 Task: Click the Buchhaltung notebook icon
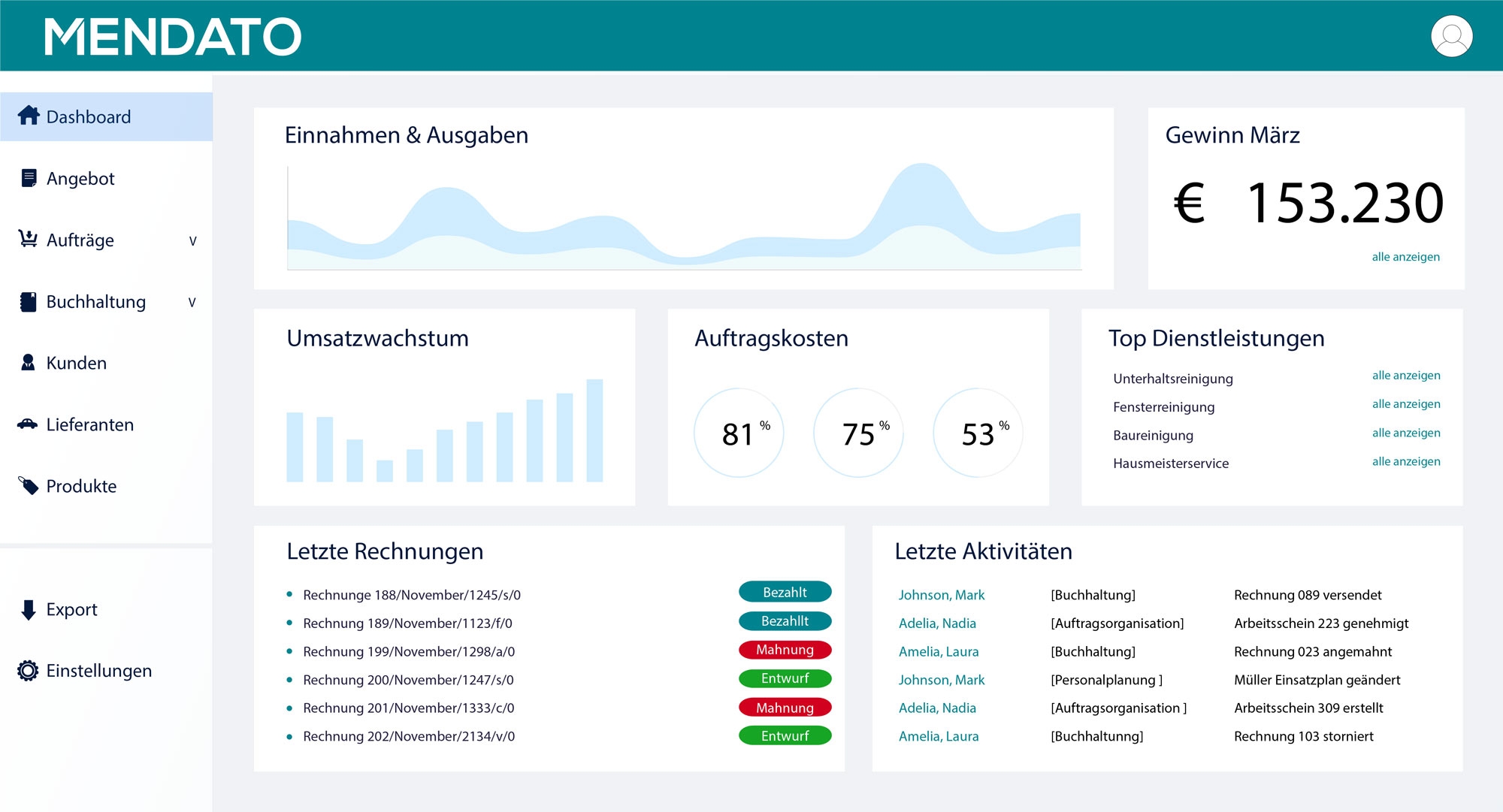pos(29,301)
